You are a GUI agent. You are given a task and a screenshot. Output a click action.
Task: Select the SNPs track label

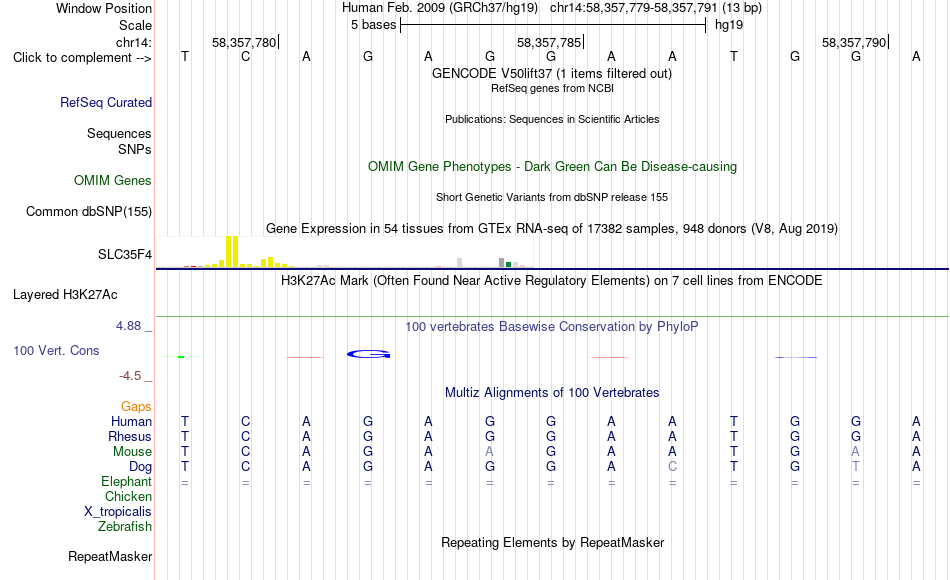click(x=135, y=149)
